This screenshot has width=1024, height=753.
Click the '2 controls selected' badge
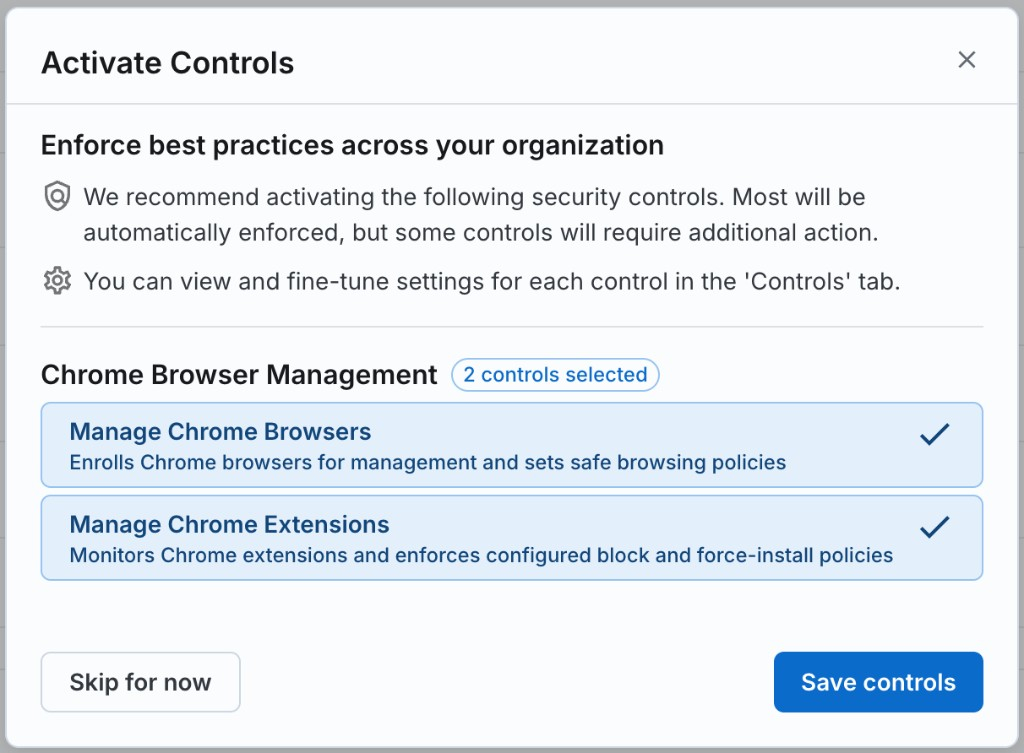pos(555,375)
